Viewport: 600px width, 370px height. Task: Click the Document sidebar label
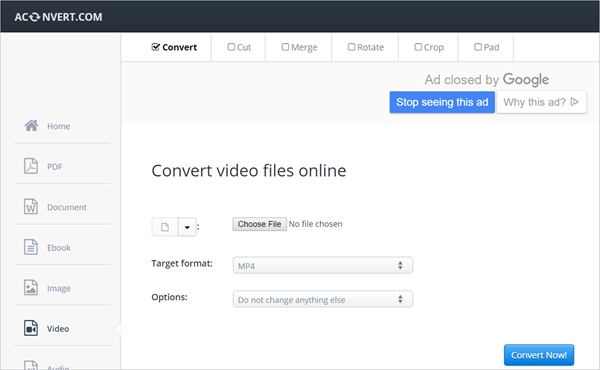(67, 207)
